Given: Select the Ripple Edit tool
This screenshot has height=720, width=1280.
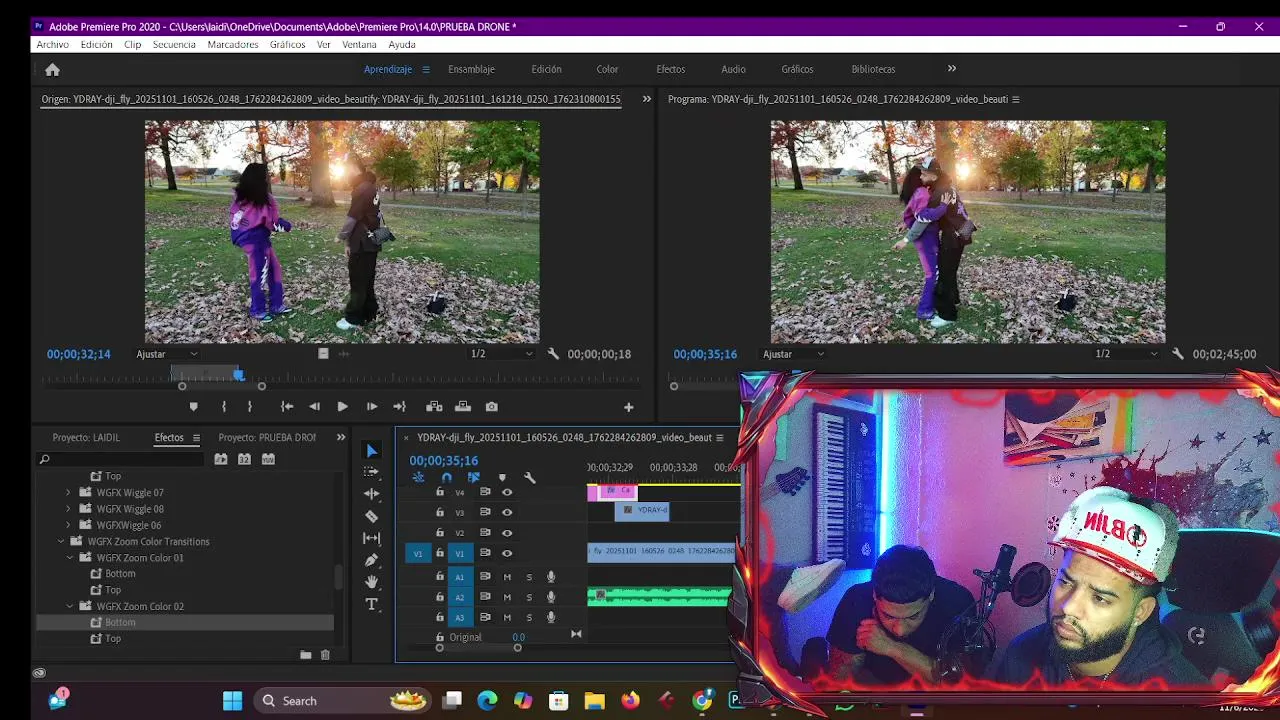Looking at the screenshot, I should click(372, 494).
